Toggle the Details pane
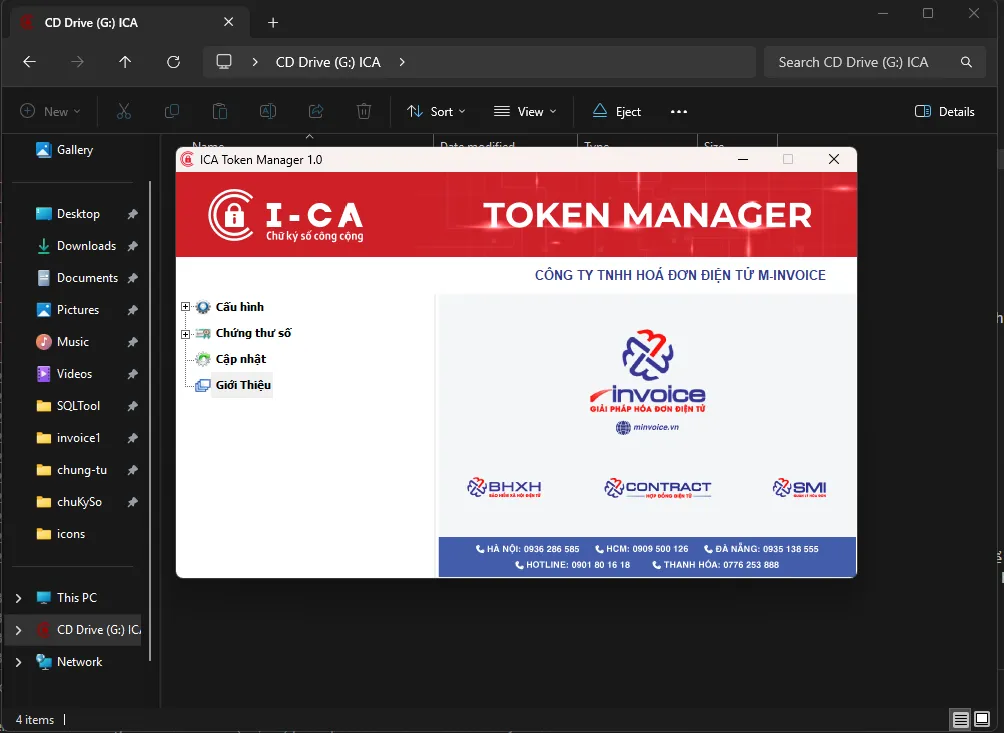 [945, 111]
